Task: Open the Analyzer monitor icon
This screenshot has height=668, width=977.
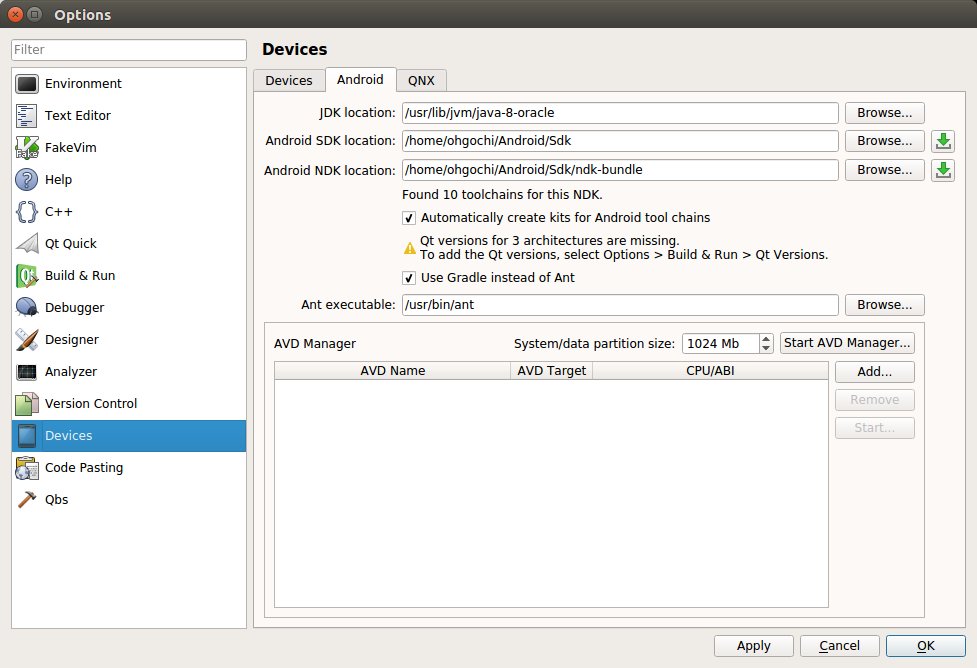Action: (x=27, y=371)
